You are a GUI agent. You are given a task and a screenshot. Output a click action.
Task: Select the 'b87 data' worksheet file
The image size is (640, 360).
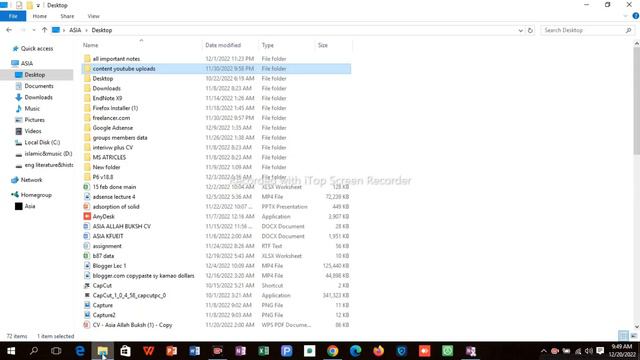[x=103, y=256]
